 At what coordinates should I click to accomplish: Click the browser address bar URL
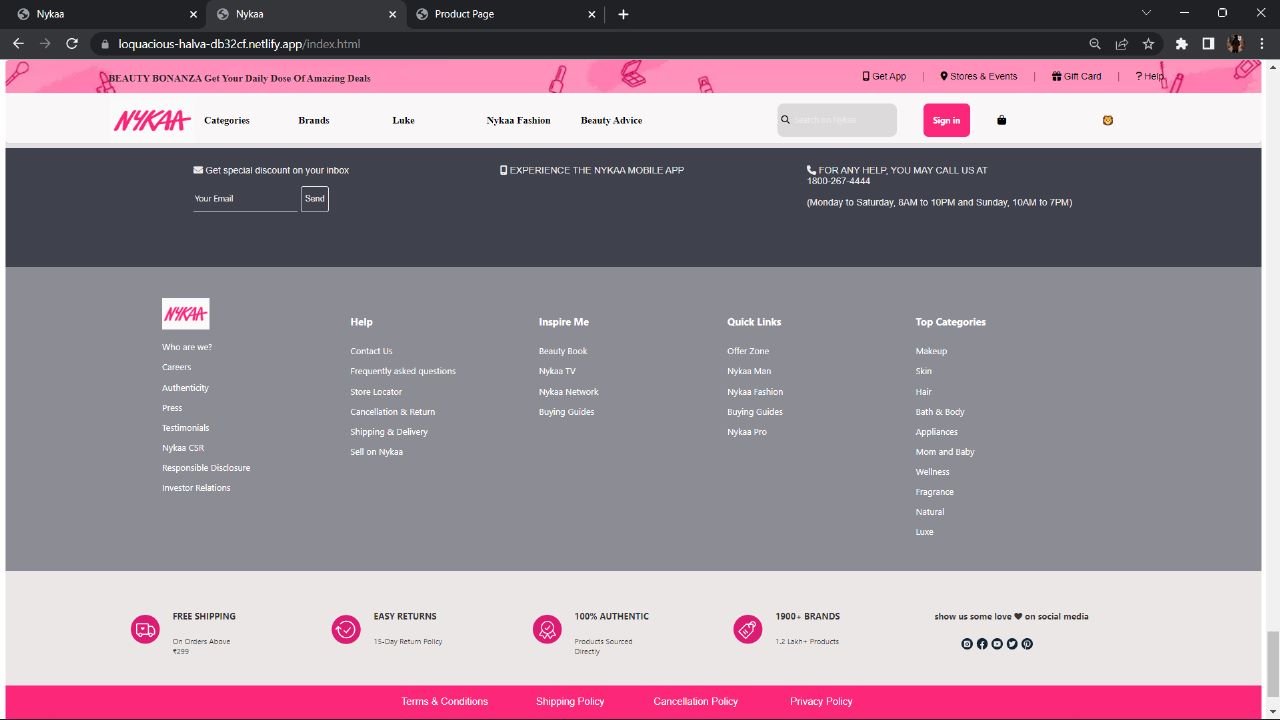coord(239,44)
